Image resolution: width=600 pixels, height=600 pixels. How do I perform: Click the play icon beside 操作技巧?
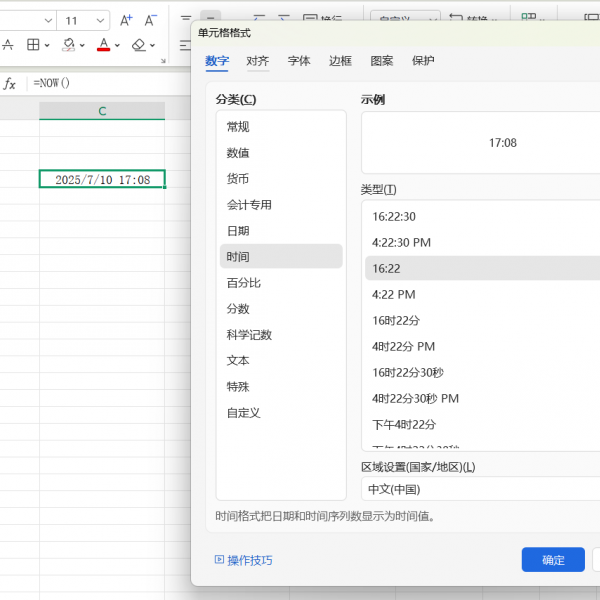(220, 560)
